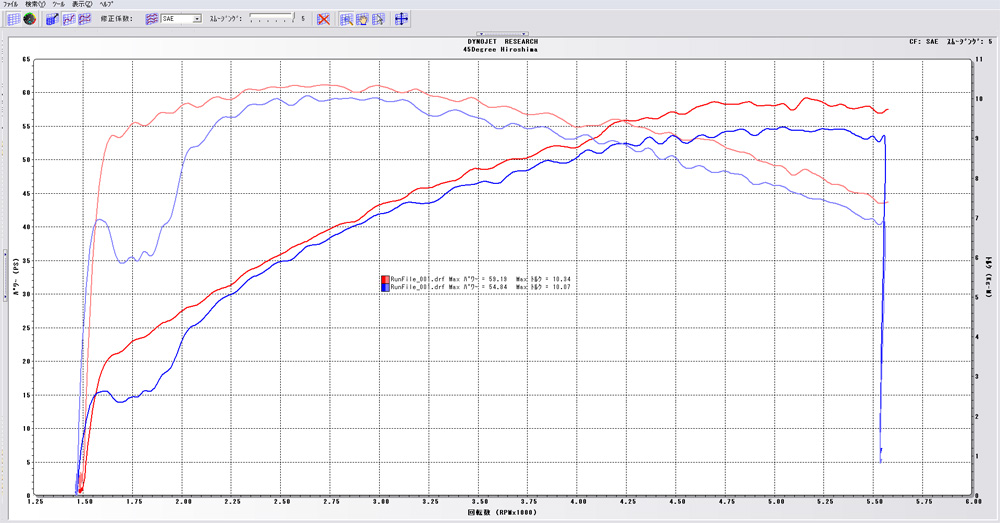Toggle the second graph view button
This screenshot has width=1000, height=523.
pos(68,18)
